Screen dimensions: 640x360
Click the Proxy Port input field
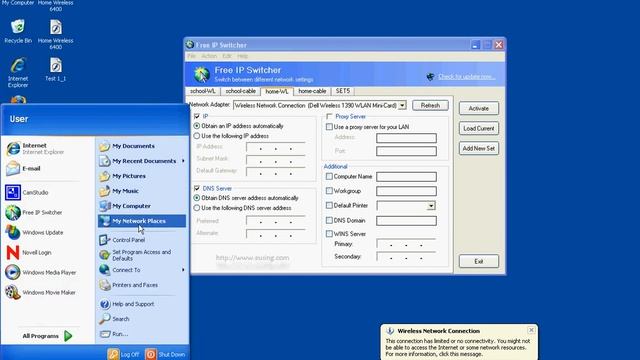click(406, 151)
